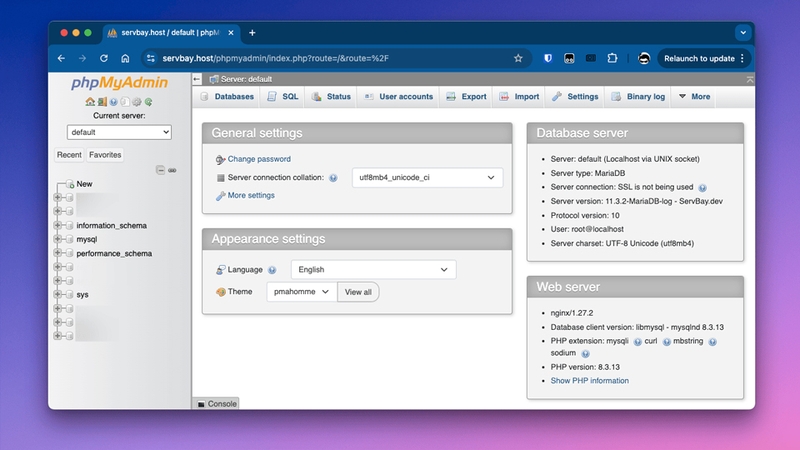The image size is (800, 450).
Task: Click Favorites tables button
Action: pyautogui.click(x=105, y=155)
